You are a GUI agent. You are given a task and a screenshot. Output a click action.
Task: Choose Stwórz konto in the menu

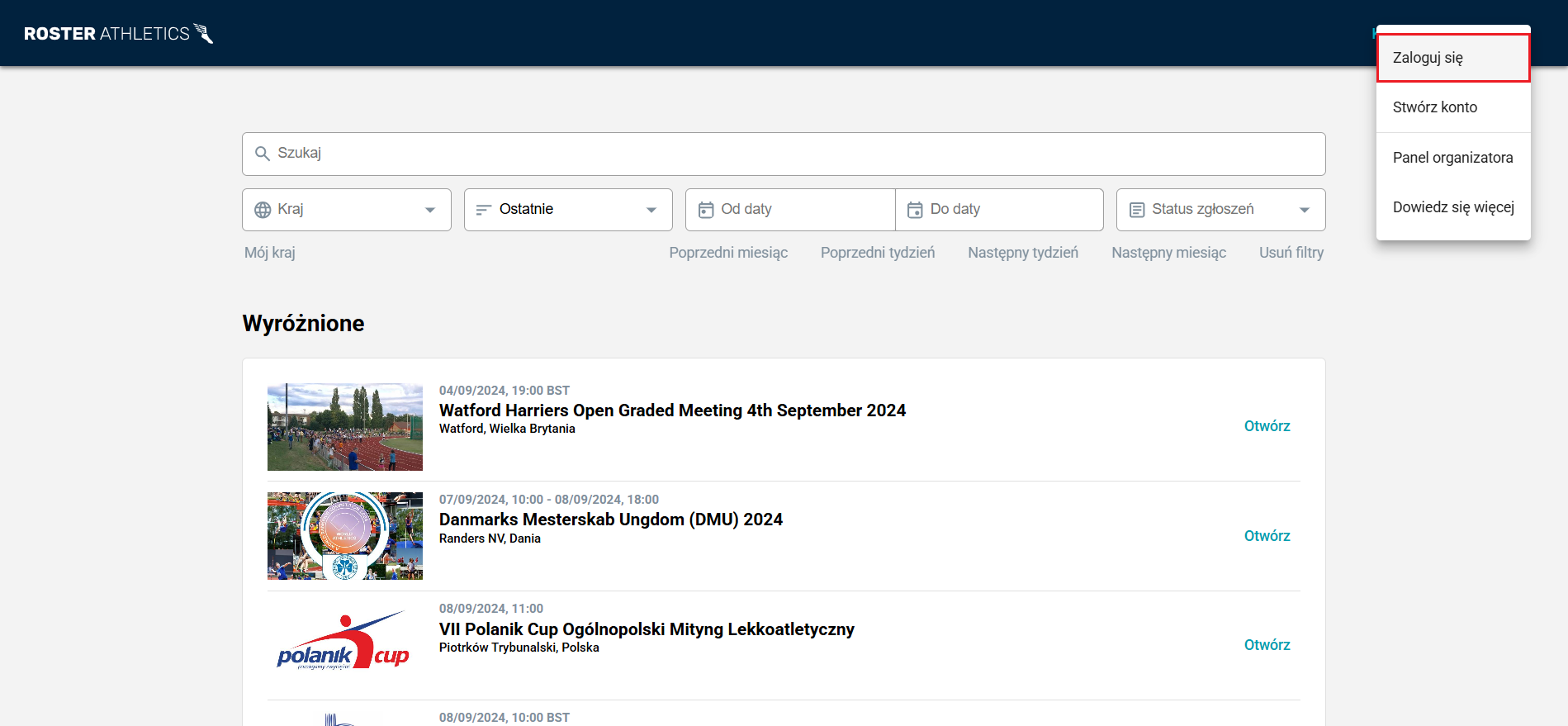[x=1453, y=107]
